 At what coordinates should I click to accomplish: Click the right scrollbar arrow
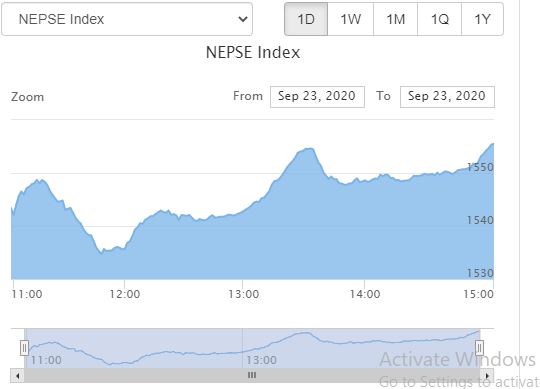(487, 375)
